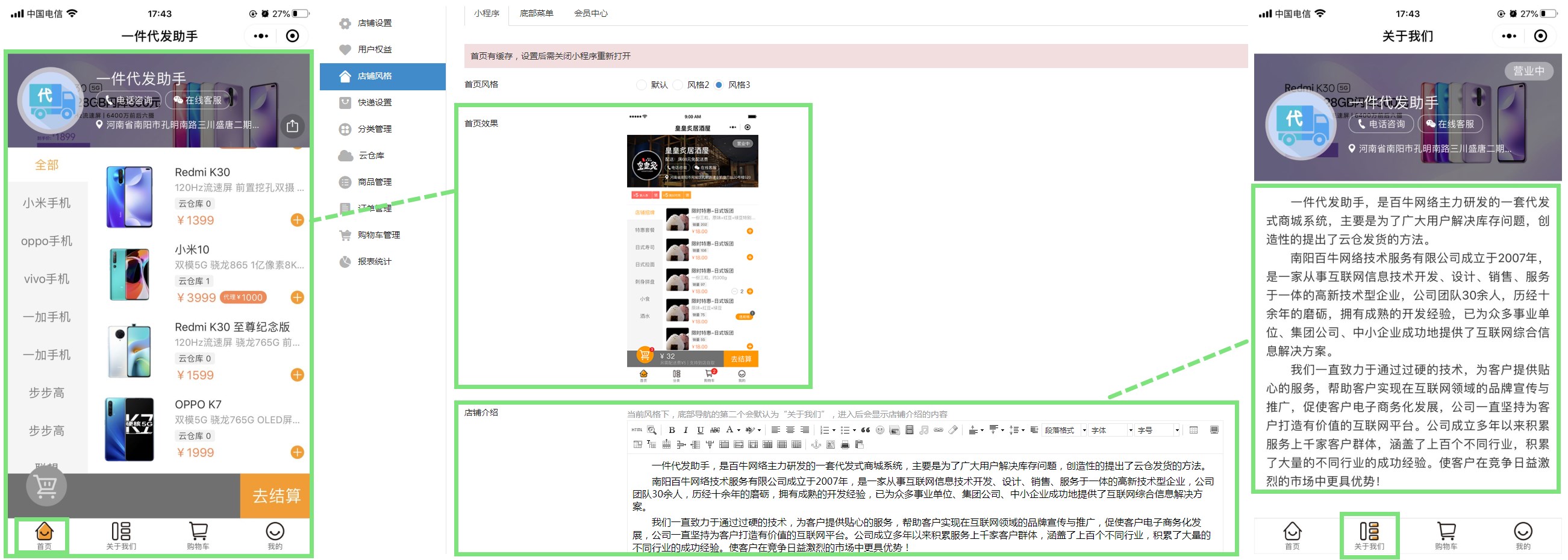The height and width of the screenshot is (560, 1568).
Task: Open ordered list dropdown arrow
Action: 834,430
